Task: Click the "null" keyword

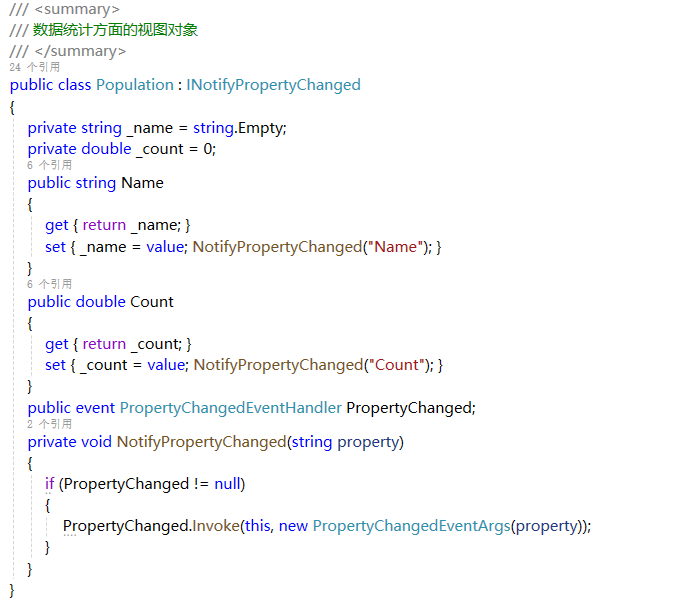Action: [227, 484]
